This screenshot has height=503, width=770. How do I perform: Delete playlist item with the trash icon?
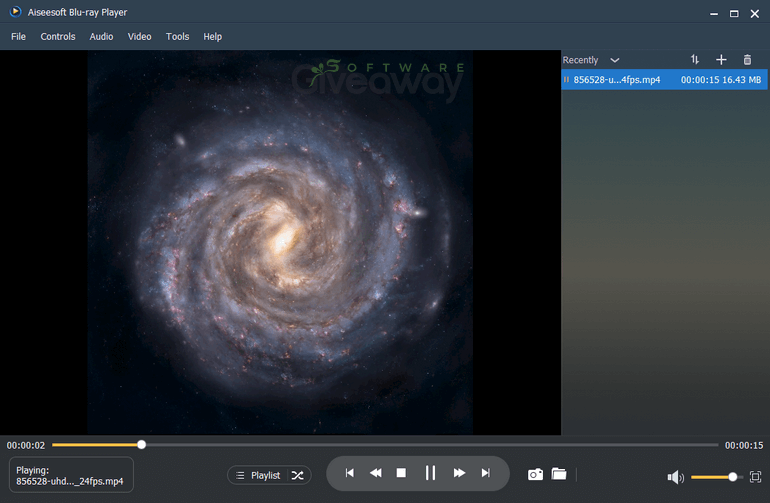click(x=747, y=59)
